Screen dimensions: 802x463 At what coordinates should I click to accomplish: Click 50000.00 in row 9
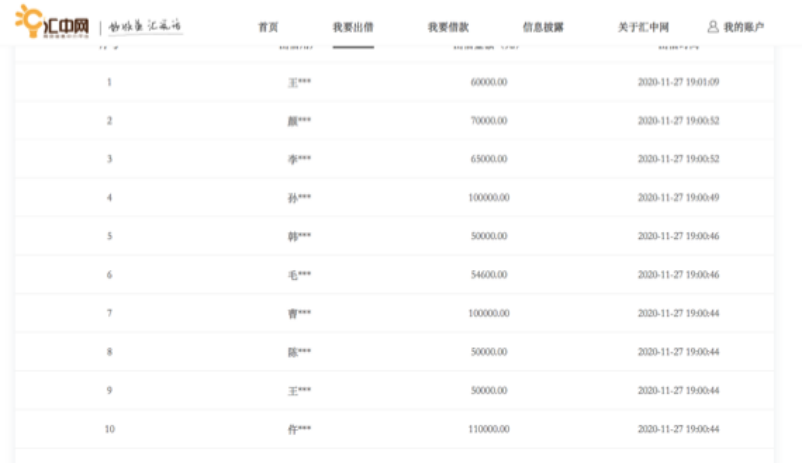(489, 390)
